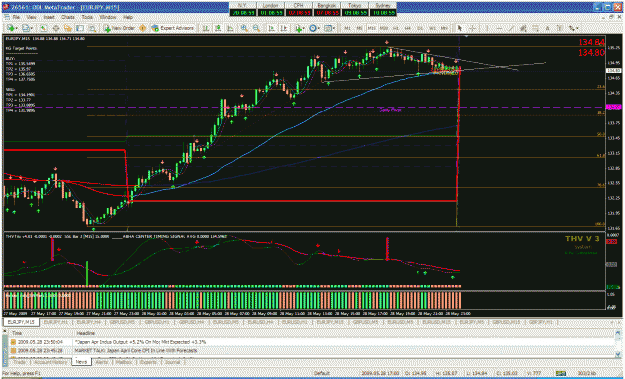Screen dimensions: 625x379
Task: Select the Horizontal Line tool
Action: [499, 28]
